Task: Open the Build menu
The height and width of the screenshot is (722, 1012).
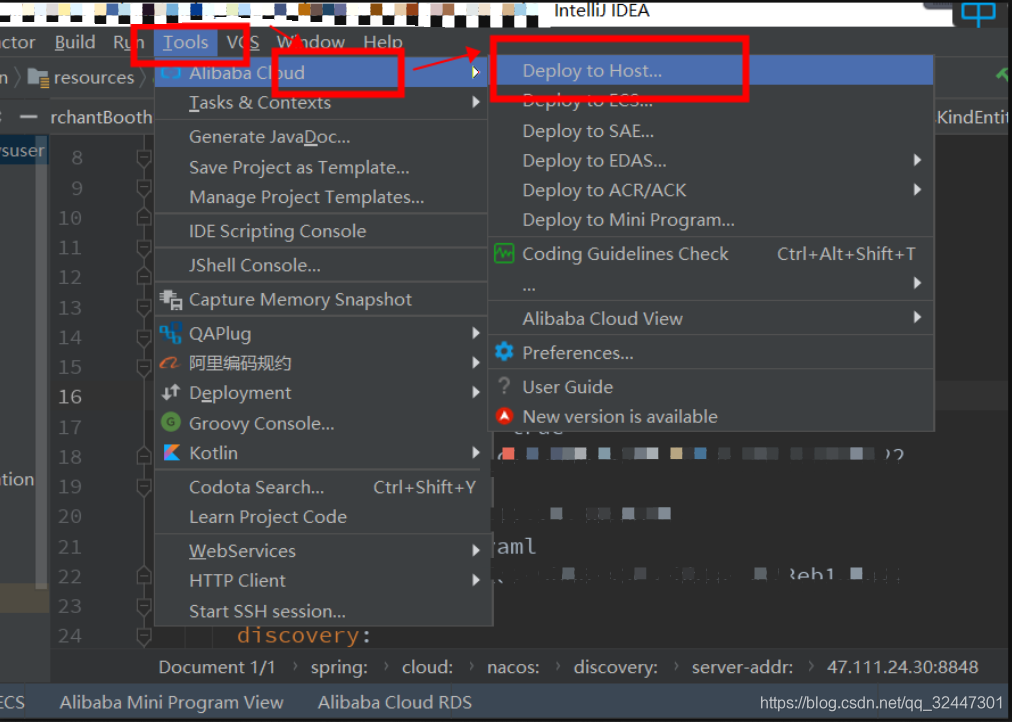Action: coord(75,43)
